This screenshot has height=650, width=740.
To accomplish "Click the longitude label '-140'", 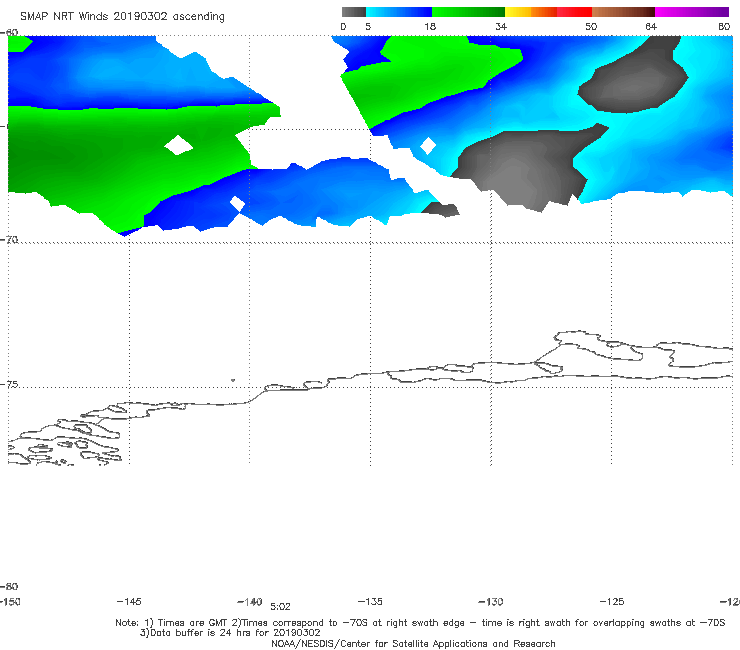I will tap(250, 601).
